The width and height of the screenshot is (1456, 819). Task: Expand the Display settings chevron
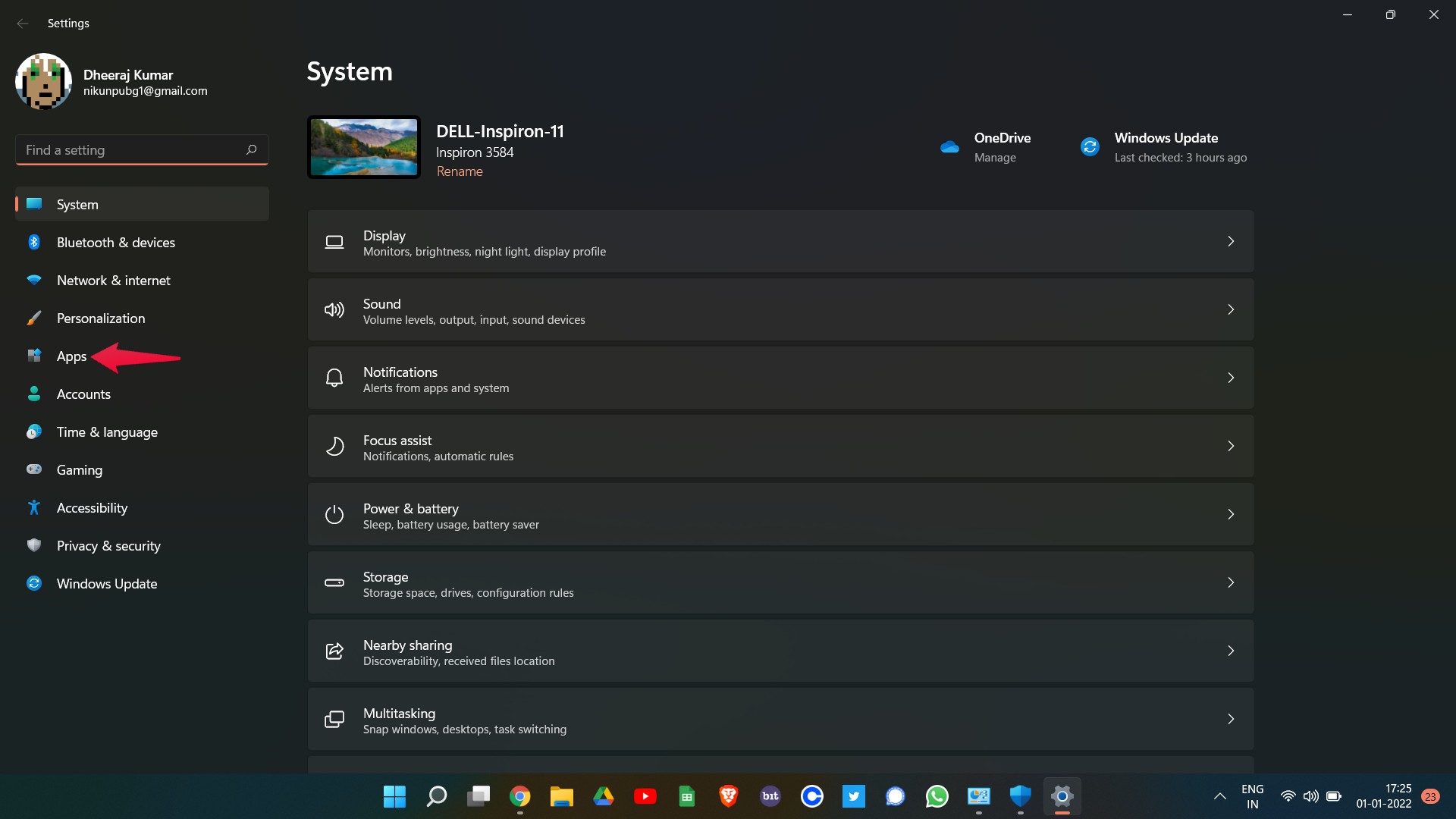(x=1231, y=242)
